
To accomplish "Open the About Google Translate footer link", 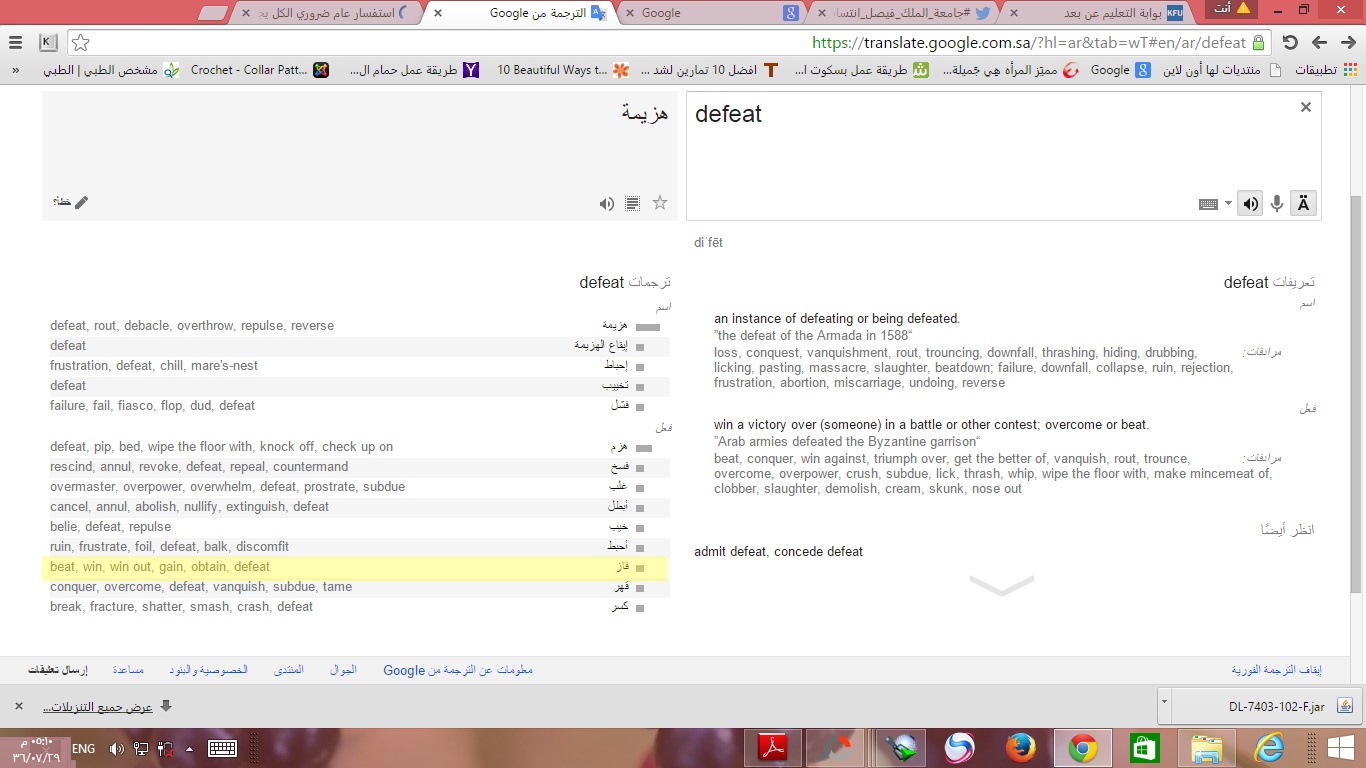I will point(458,670).
